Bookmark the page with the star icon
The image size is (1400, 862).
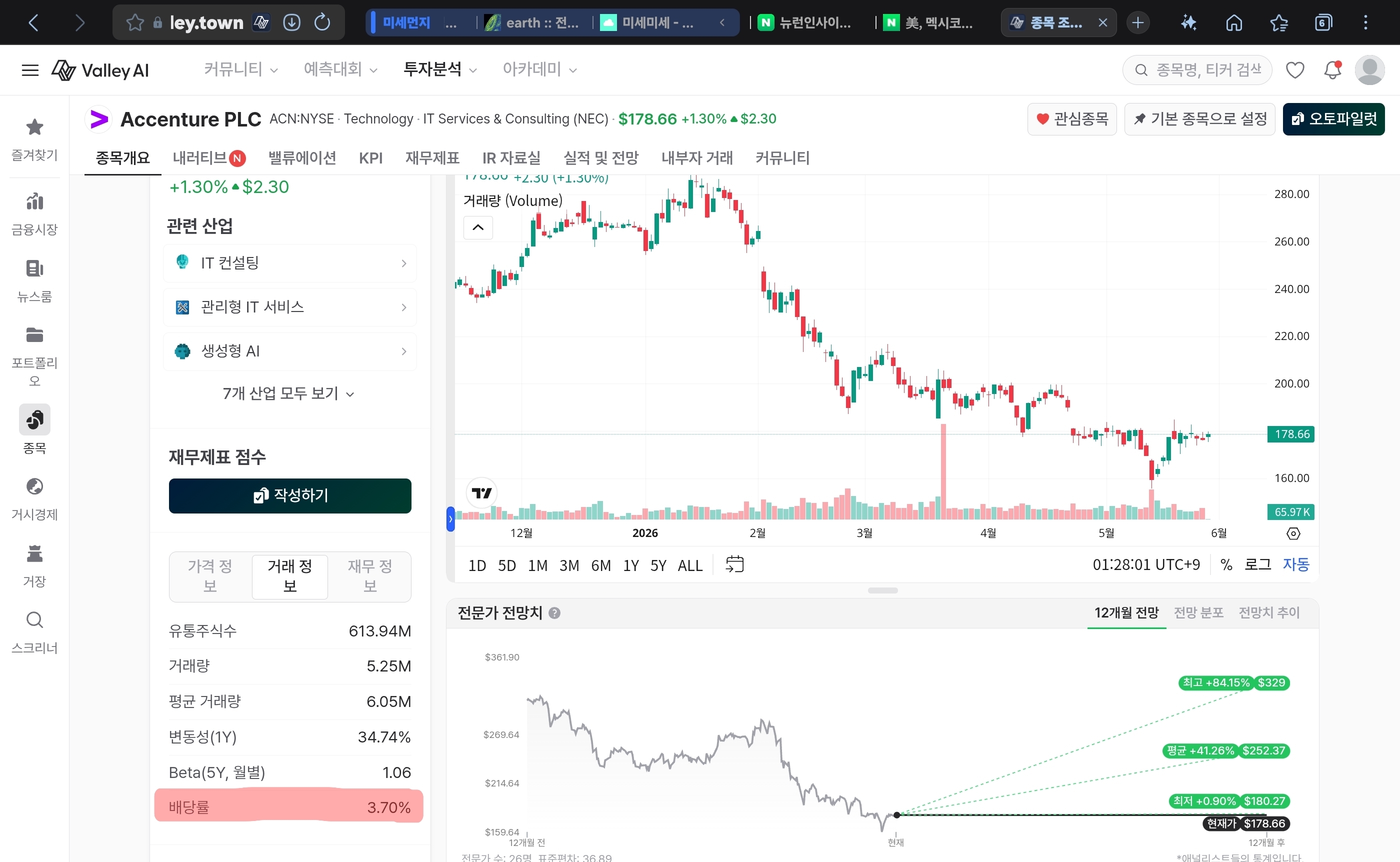[x=134, y=23]
